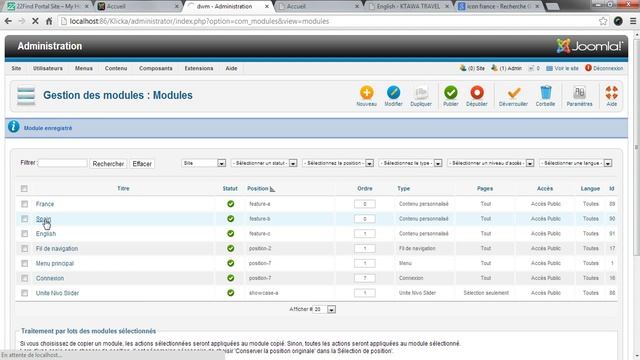
Task: Click the Modifier pencil icon
Action: pos(393,93)
